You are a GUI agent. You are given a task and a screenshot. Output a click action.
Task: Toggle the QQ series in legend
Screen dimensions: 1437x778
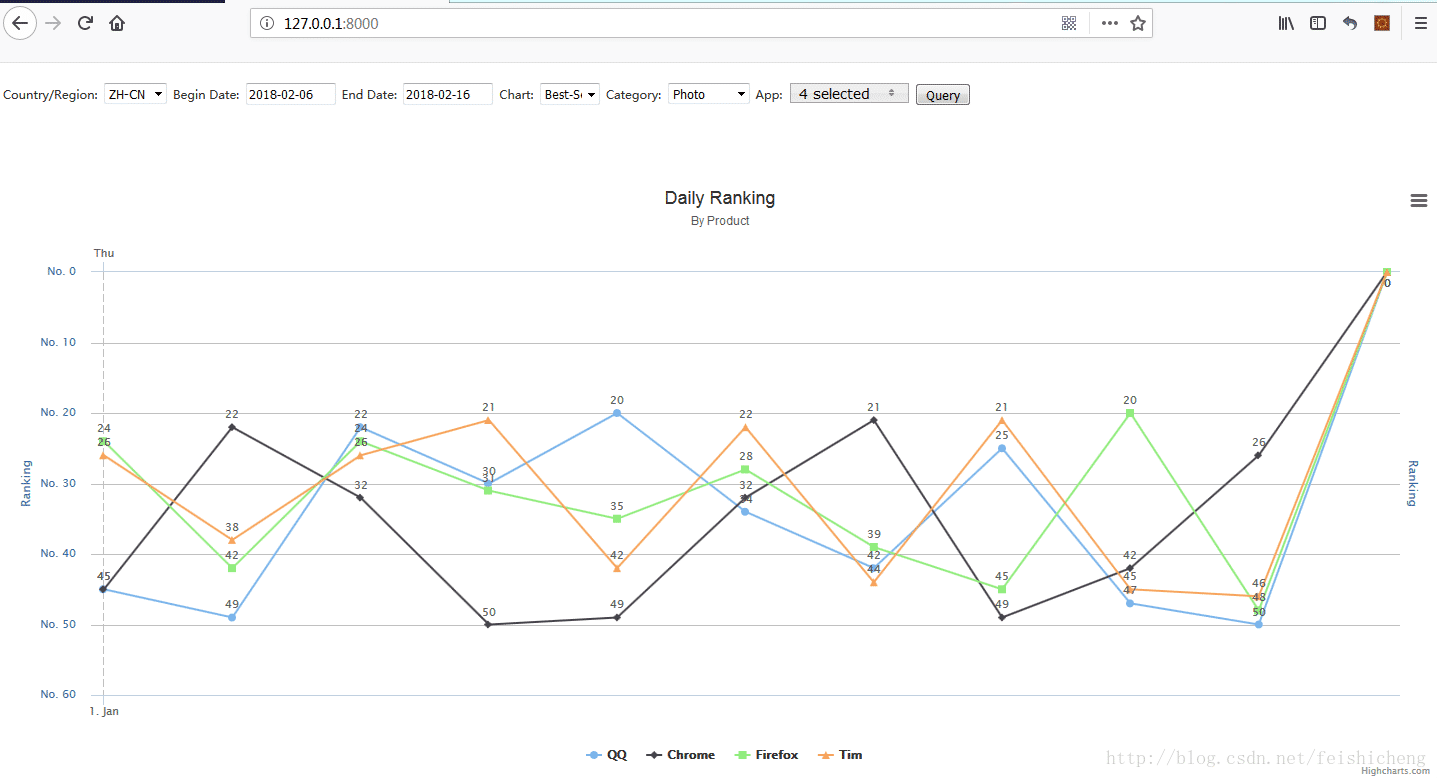pyautogui.click(x=607, y=755)
